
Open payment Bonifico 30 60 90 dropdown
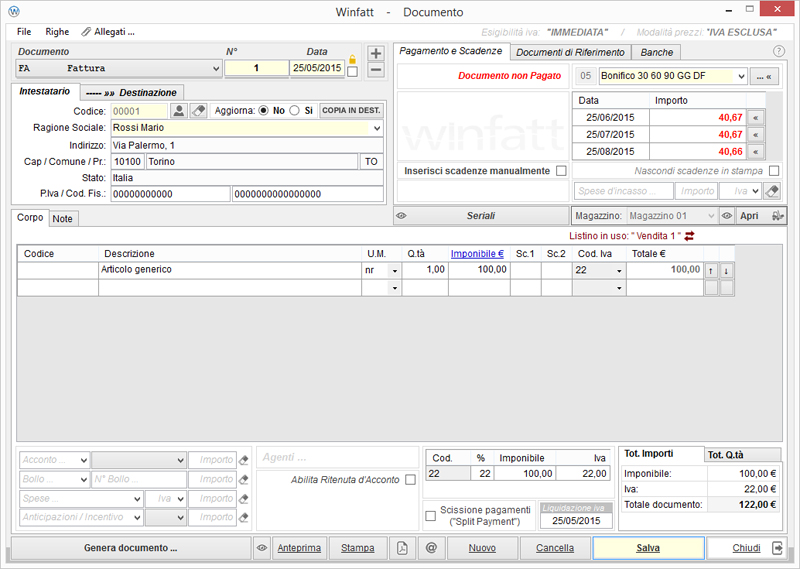741,76
